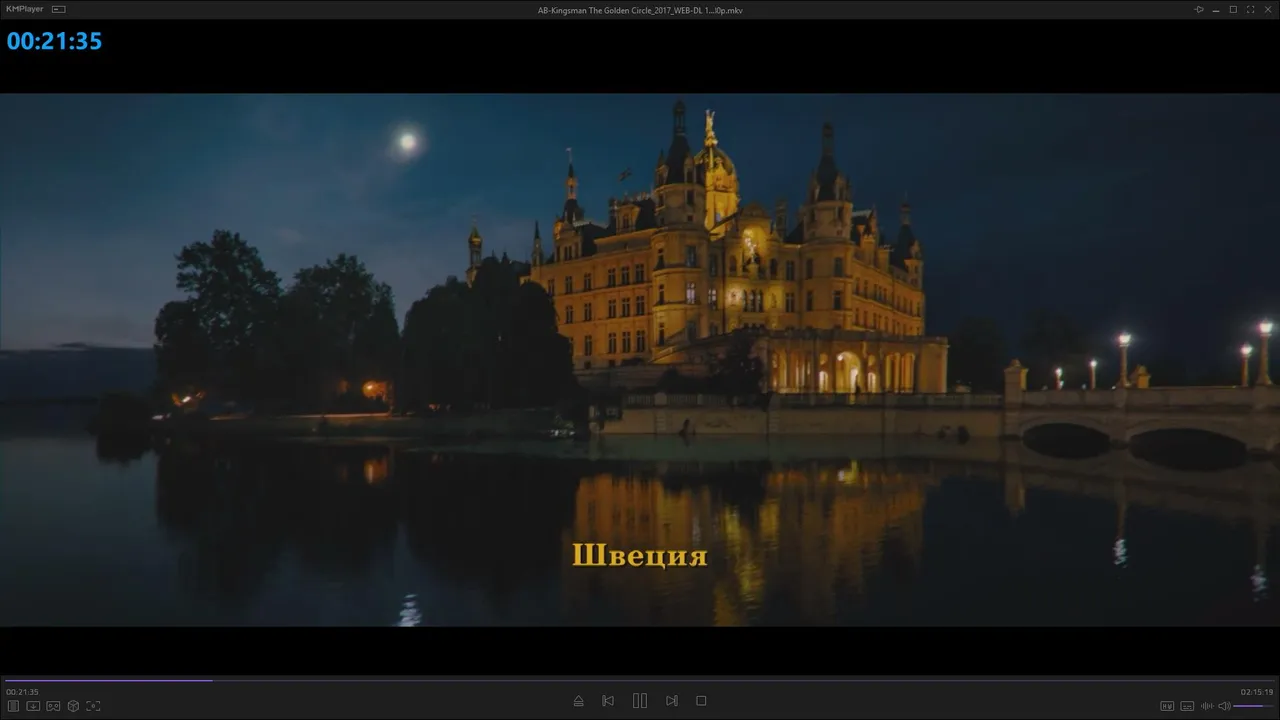The height and width of the screenshot is (720, 1280).
Task: Maximize the KMPlayer window
Action: point(1233,9)
